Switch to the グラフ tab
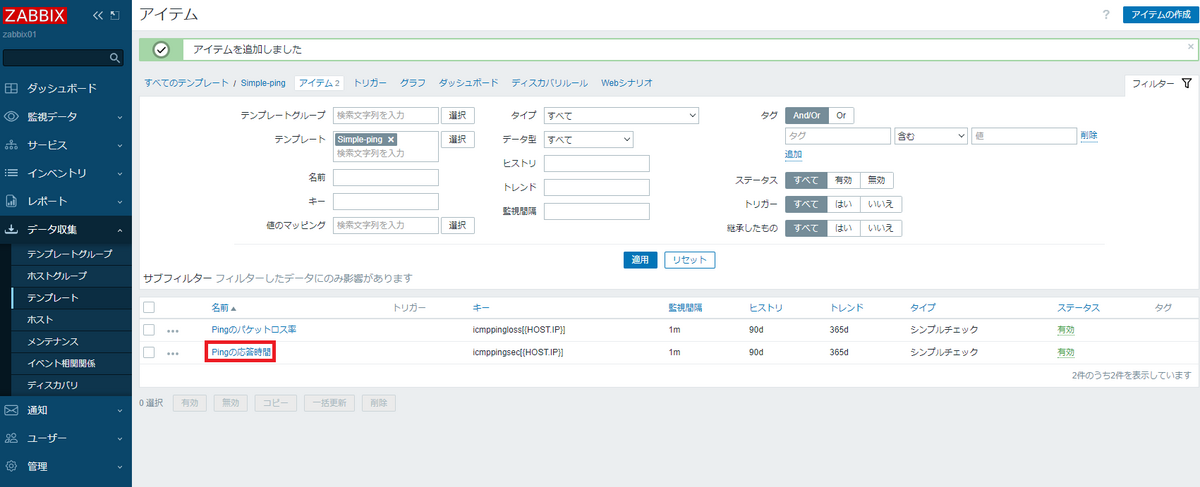The width and height of the screenshot is (1200, 487). click(x=412, y=83)
